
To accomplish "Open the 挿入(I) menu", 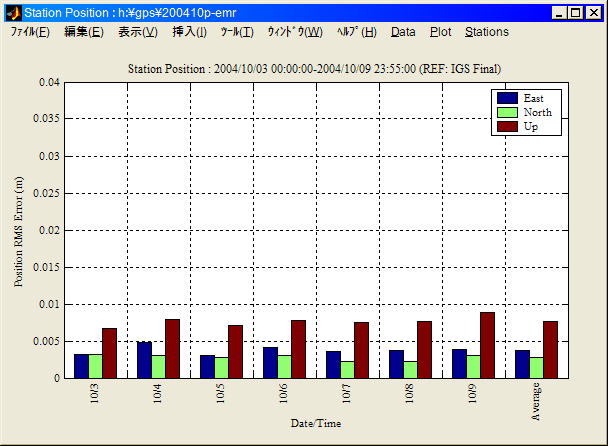I will pos(190,32).
